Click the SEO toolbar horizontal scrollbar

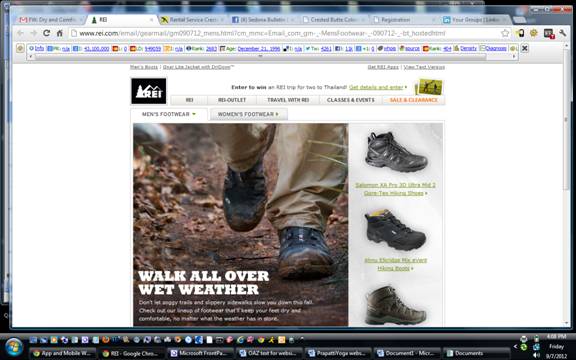[x=261, y=57]
